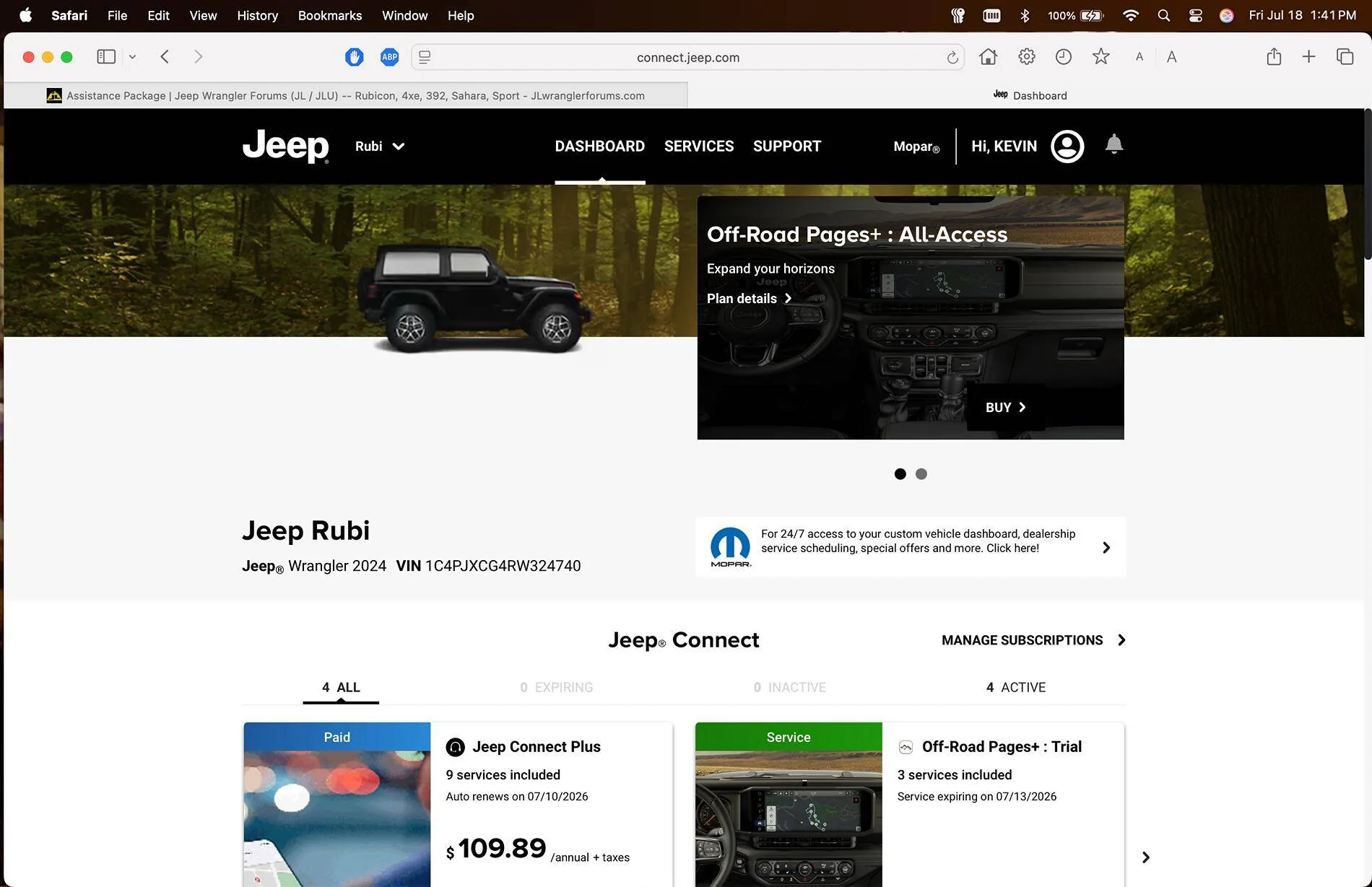Image resolution: width=1372 pixels, height=887 pixels.
Task: Reload the connect.jeep.com page
Action: [952, 58]
